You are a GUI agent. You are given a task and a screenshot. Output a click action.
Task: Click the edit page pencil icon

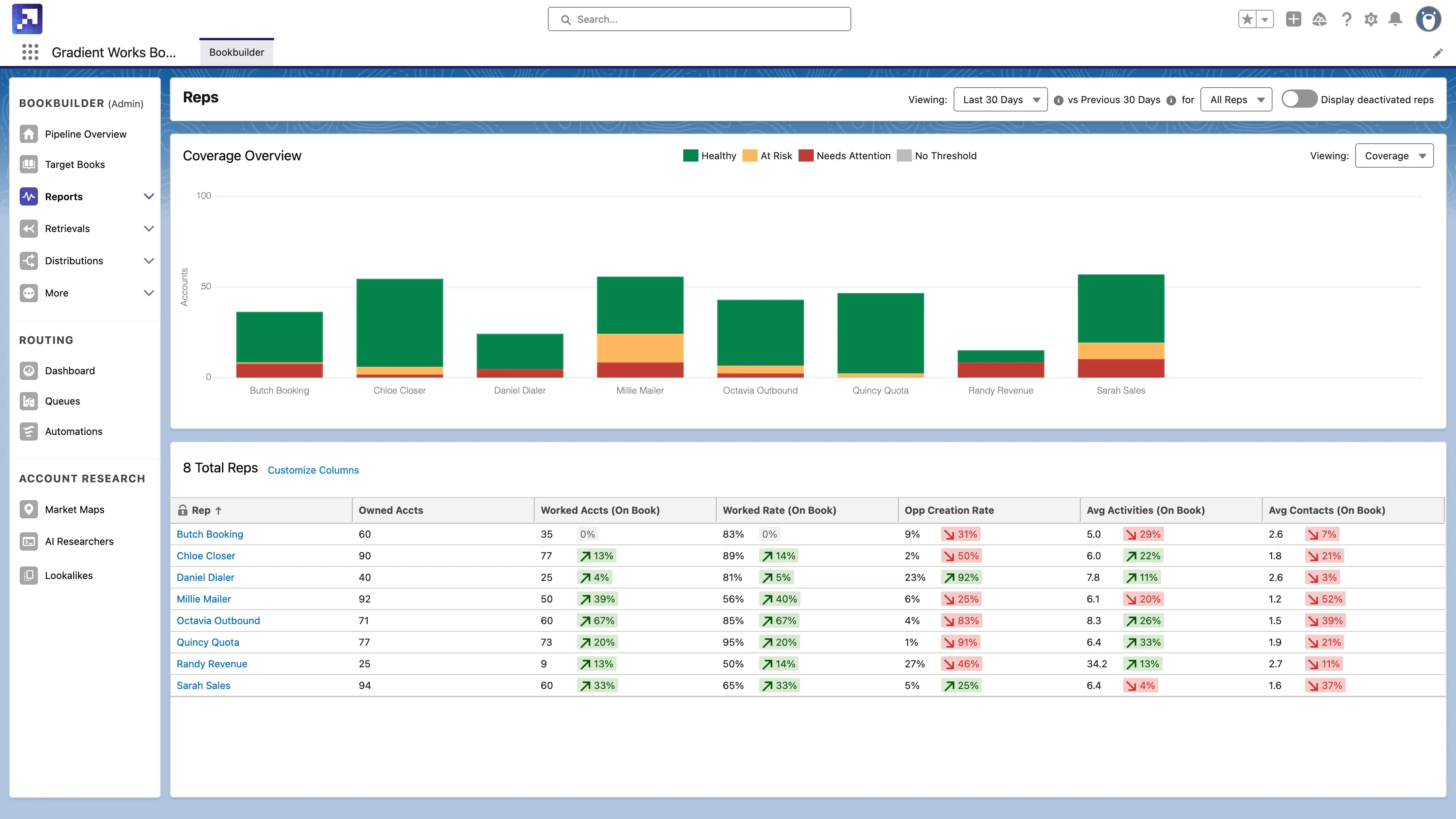[x=1437, y=53]
